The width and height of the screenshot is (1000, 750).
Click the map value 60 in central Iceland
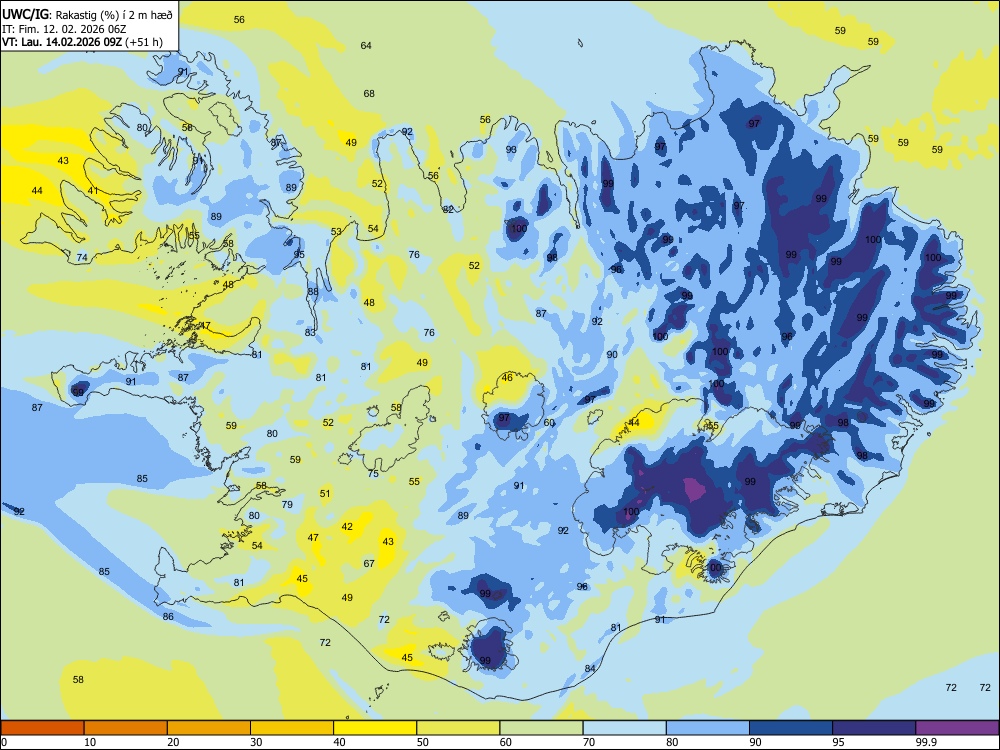(x=549, y=423)
